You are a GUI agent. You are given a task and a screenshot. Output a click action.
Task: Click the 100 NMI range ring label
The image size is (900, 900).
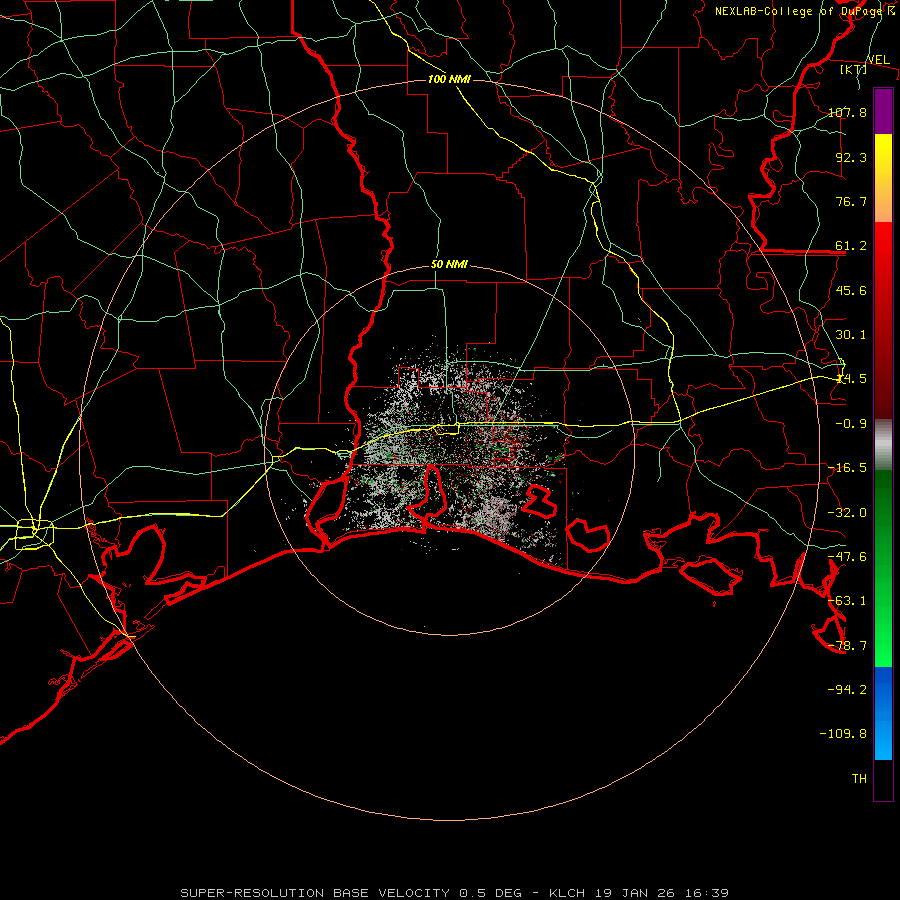click(x=449, y=79)
